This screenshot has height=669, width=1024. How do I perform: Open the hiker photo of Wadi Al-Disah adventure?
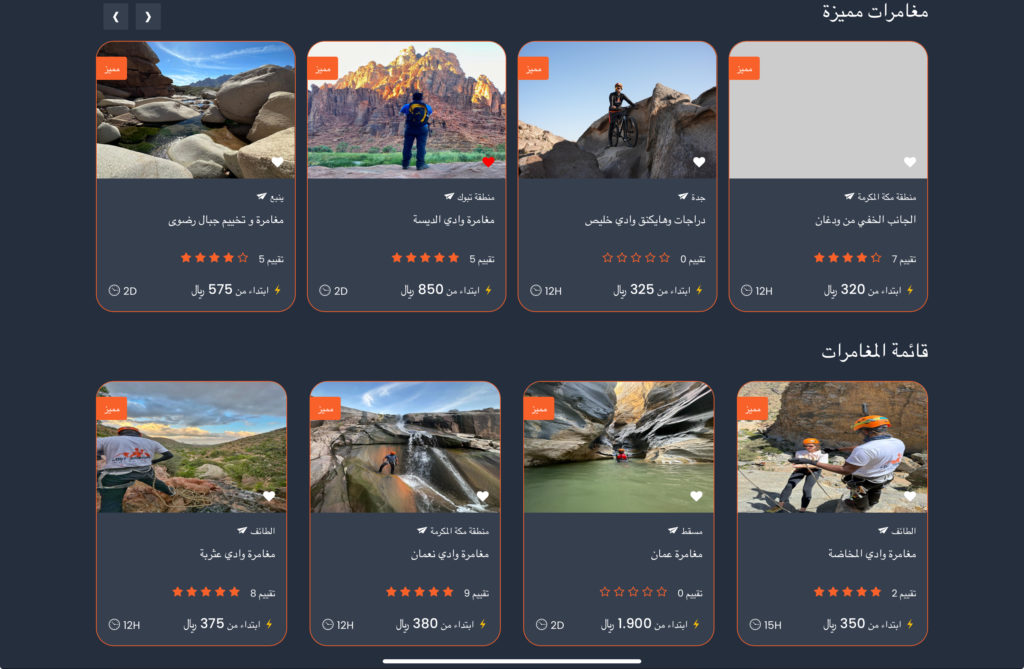(406, 110)
